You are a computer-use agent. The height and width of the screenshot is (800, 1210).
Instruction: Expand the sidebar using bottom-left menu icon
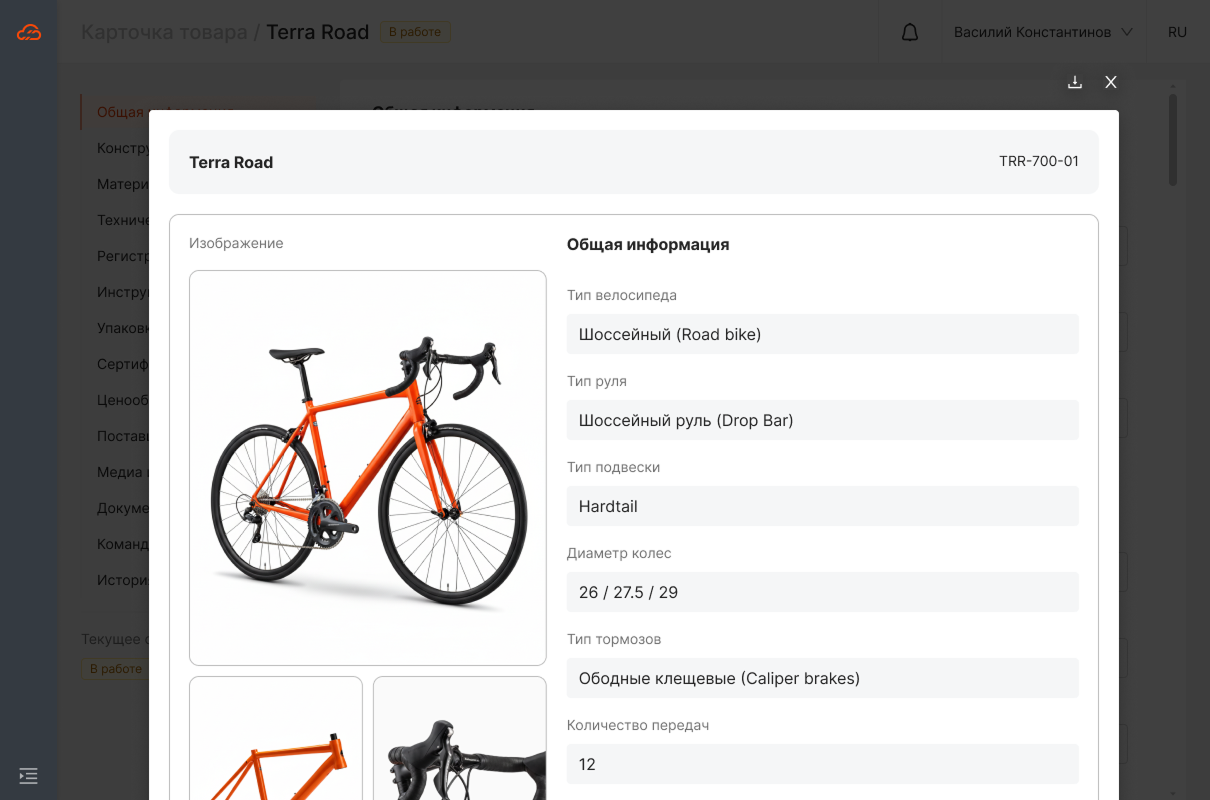28,775
